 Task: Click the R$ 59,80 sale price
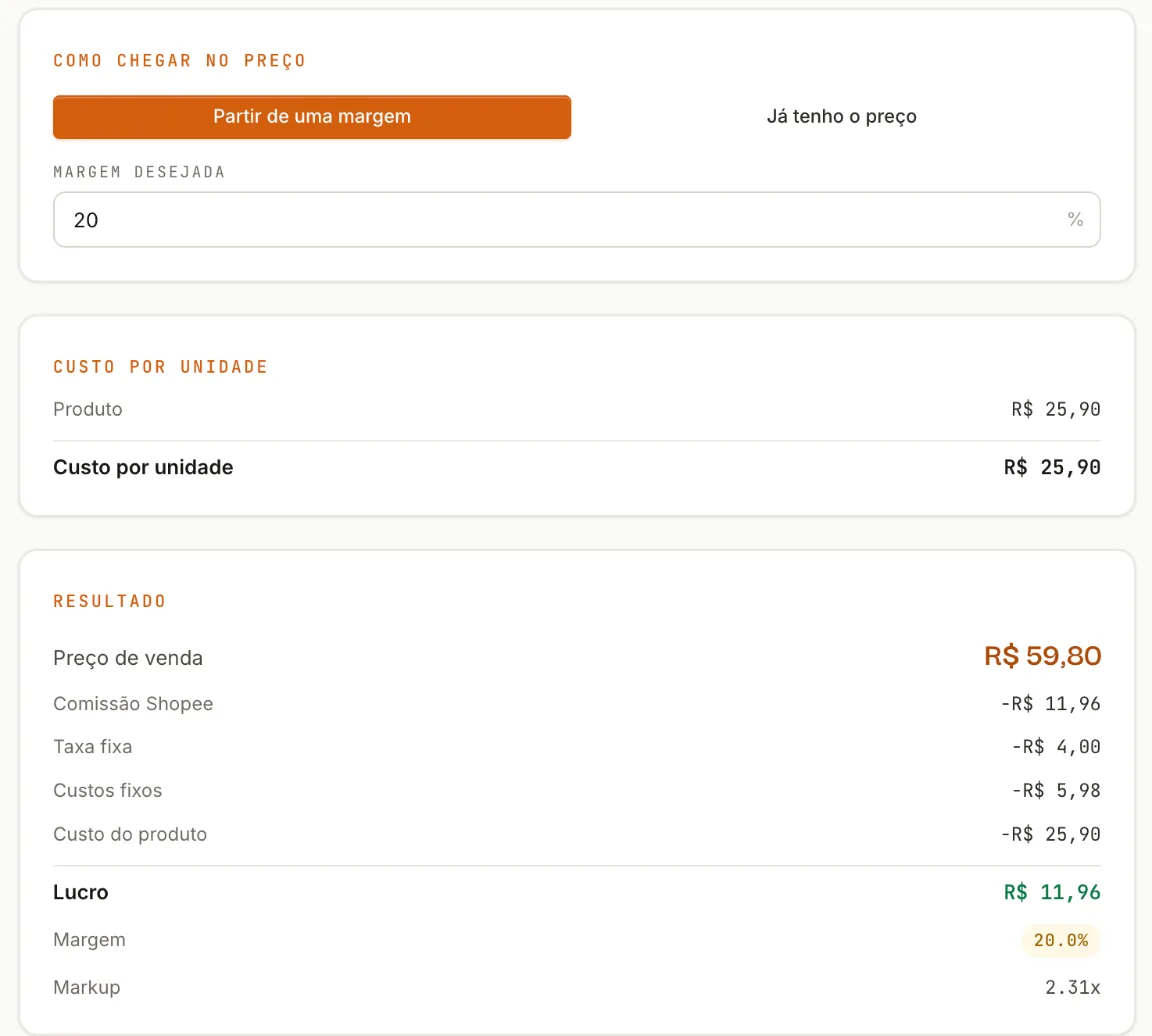[1043, 655]
